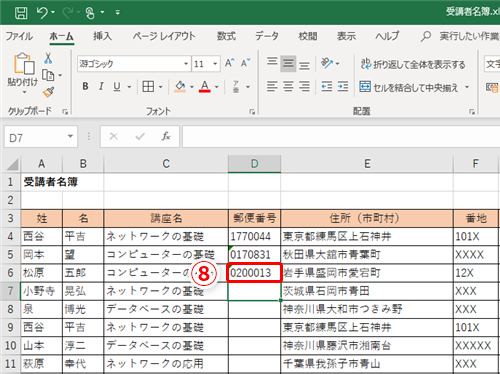Toggle touch/mouse mode icon

coord(90,13)
